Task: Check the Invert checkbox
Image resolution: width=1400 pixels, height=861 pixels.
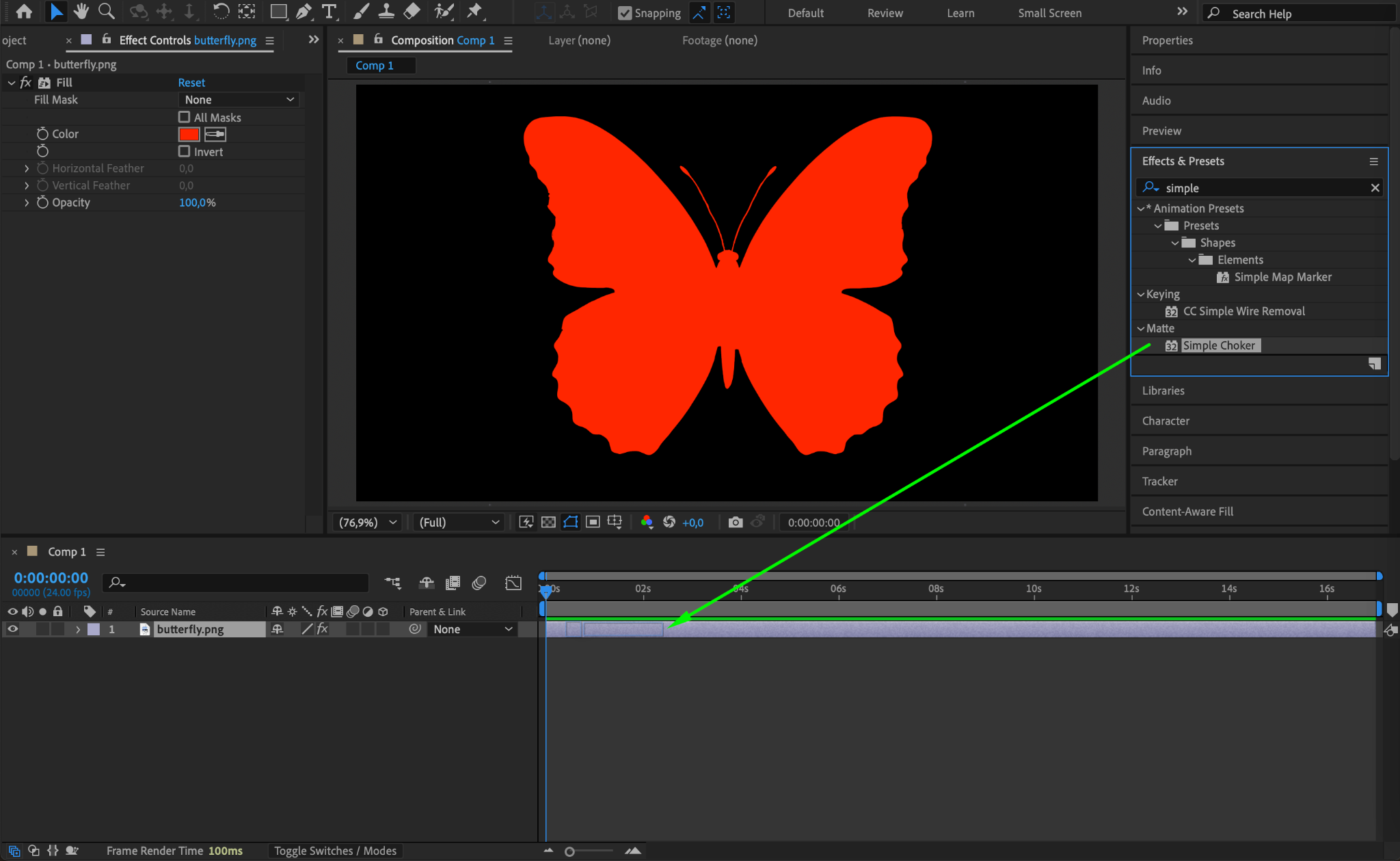Action: coord(184,151)
